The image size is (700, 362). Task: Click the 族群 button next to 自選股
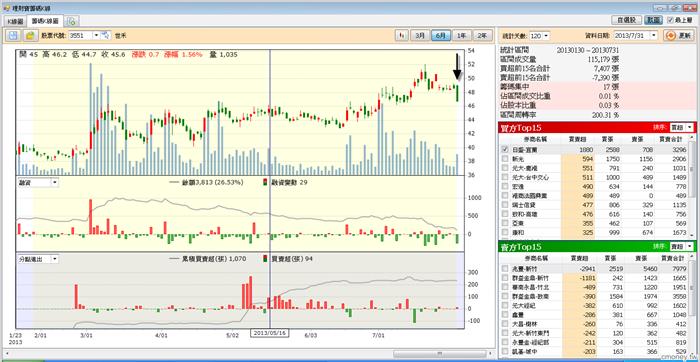654,20
